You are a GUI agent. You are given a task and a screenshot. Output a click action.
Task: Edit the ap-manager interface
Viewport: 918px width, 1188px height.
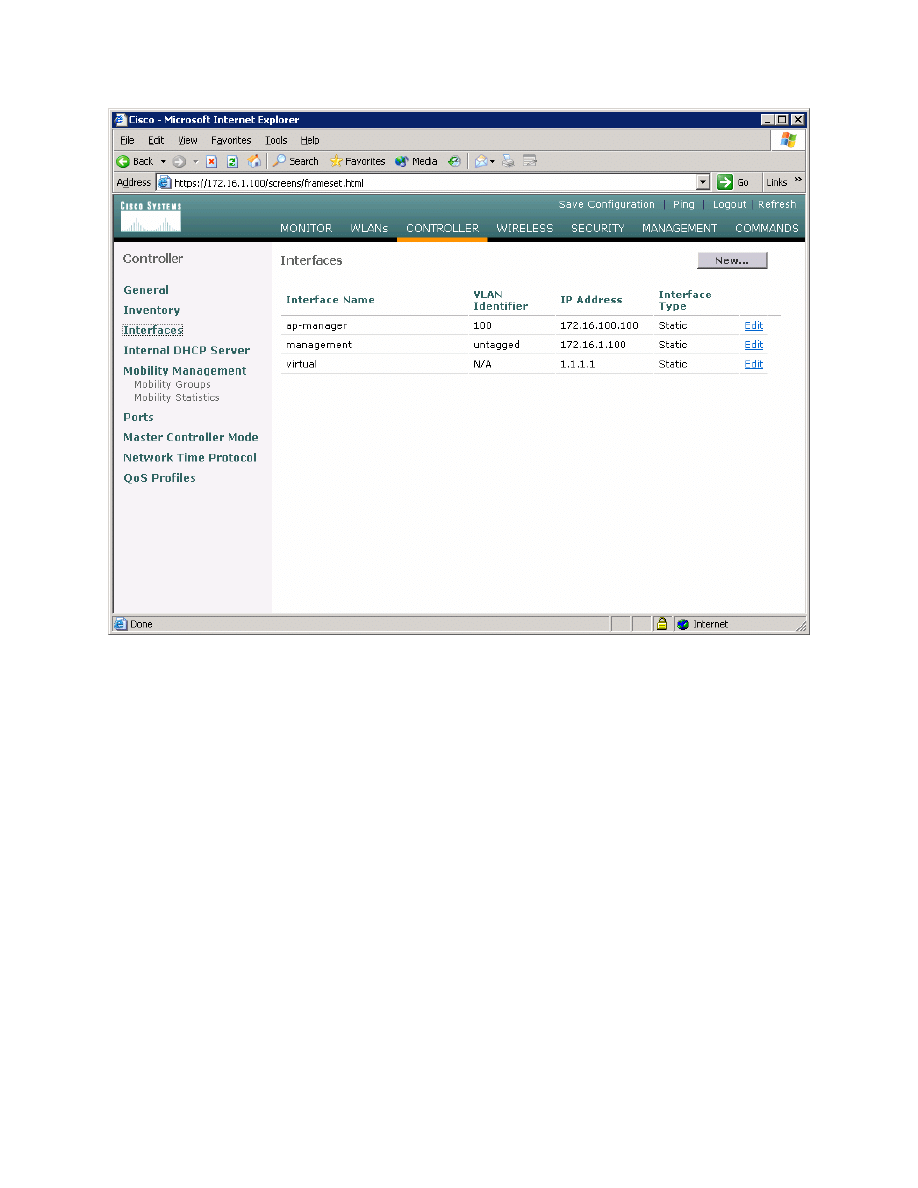click(x=753, y=326)
